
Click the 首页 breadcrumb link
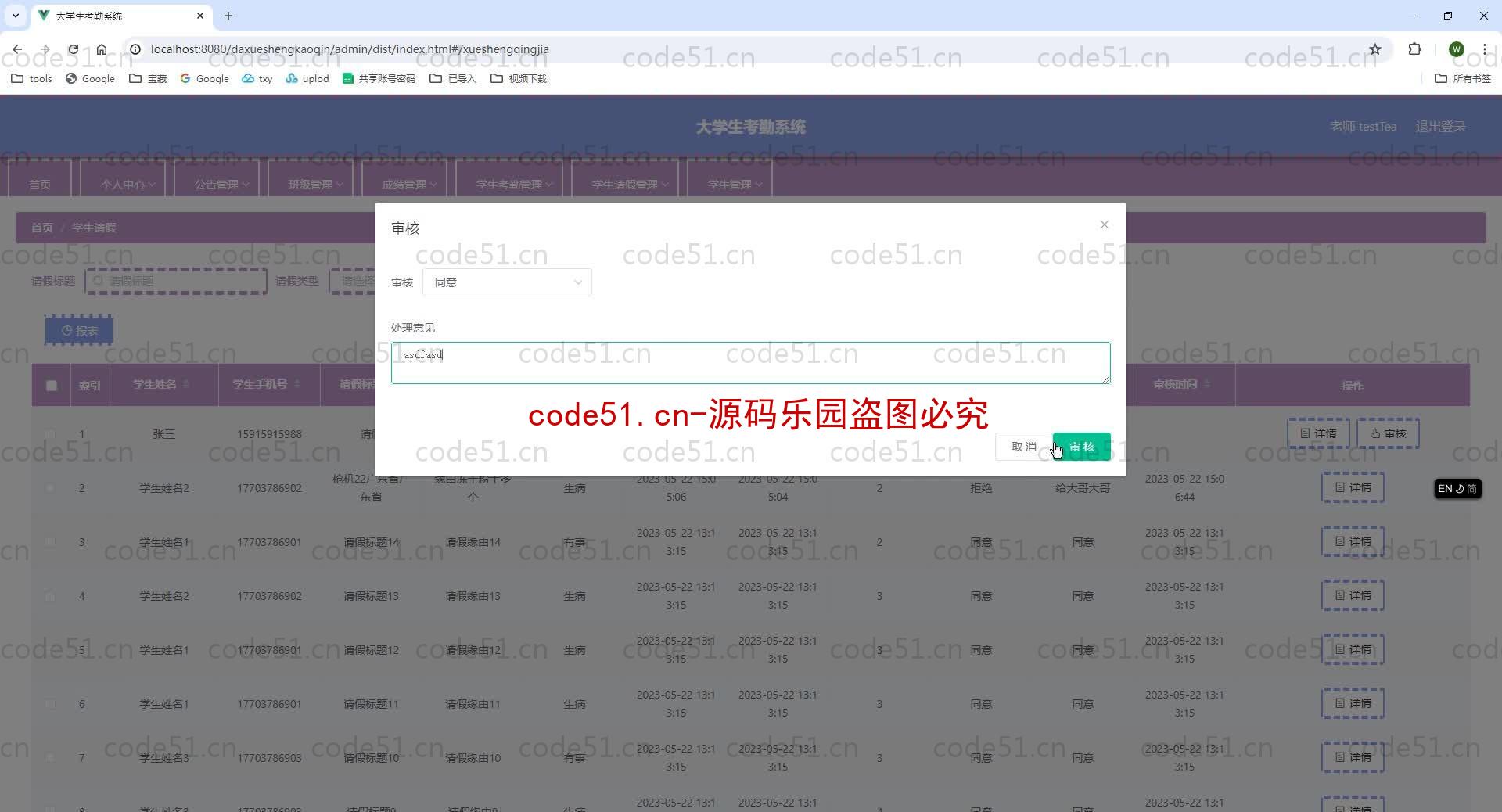point(41,228)
